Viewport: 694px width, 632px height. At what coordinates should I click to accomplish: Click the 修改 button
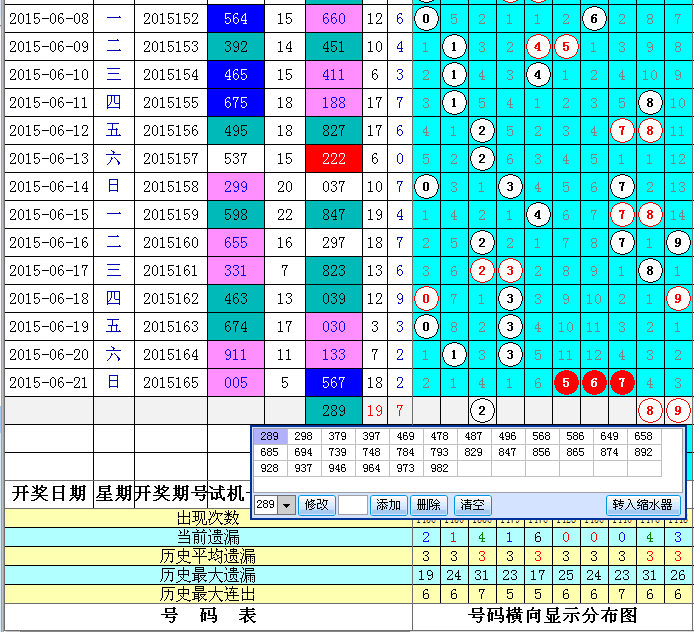316,505
